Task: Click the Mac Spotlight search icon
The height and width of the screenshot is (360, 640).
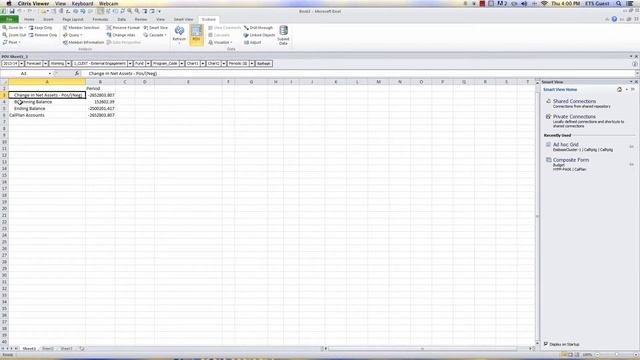Action: tap(619, 3)
